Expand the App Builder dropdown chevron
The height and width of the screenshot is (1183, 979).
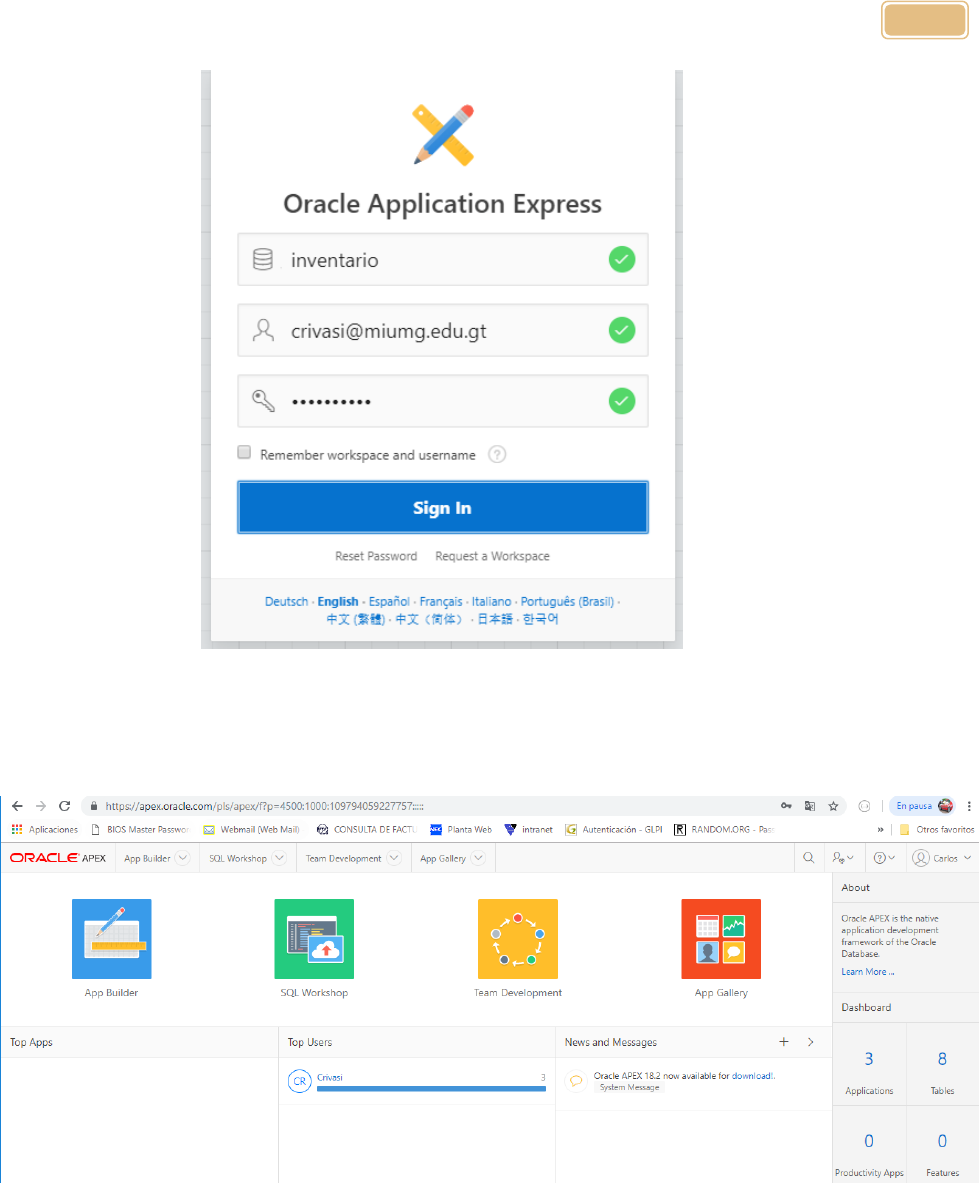click(x=183, y=858)
